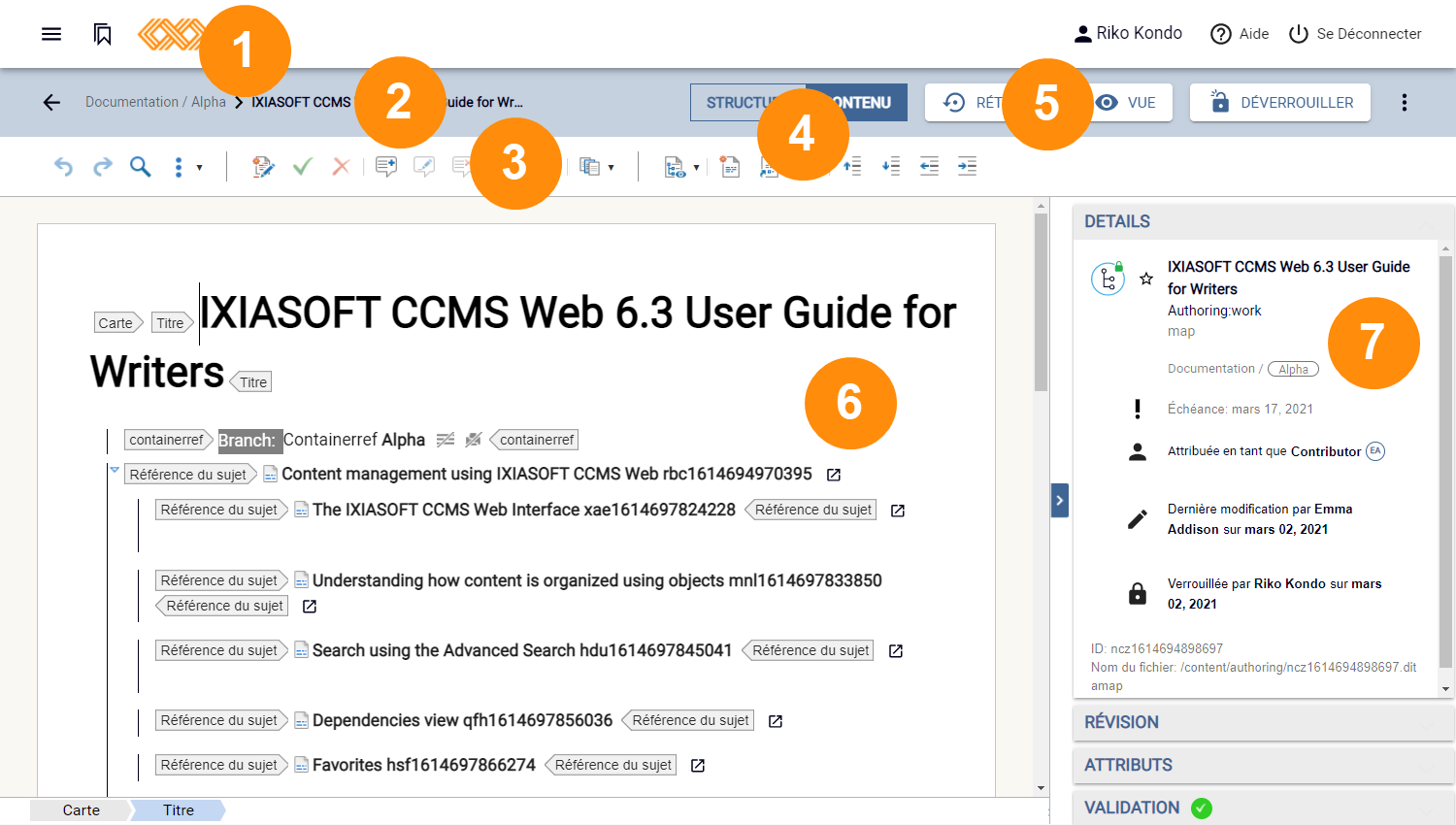Click the Alpha branch chip
The width and height of the screenshot is (1456, 825).
[1293, 369]
